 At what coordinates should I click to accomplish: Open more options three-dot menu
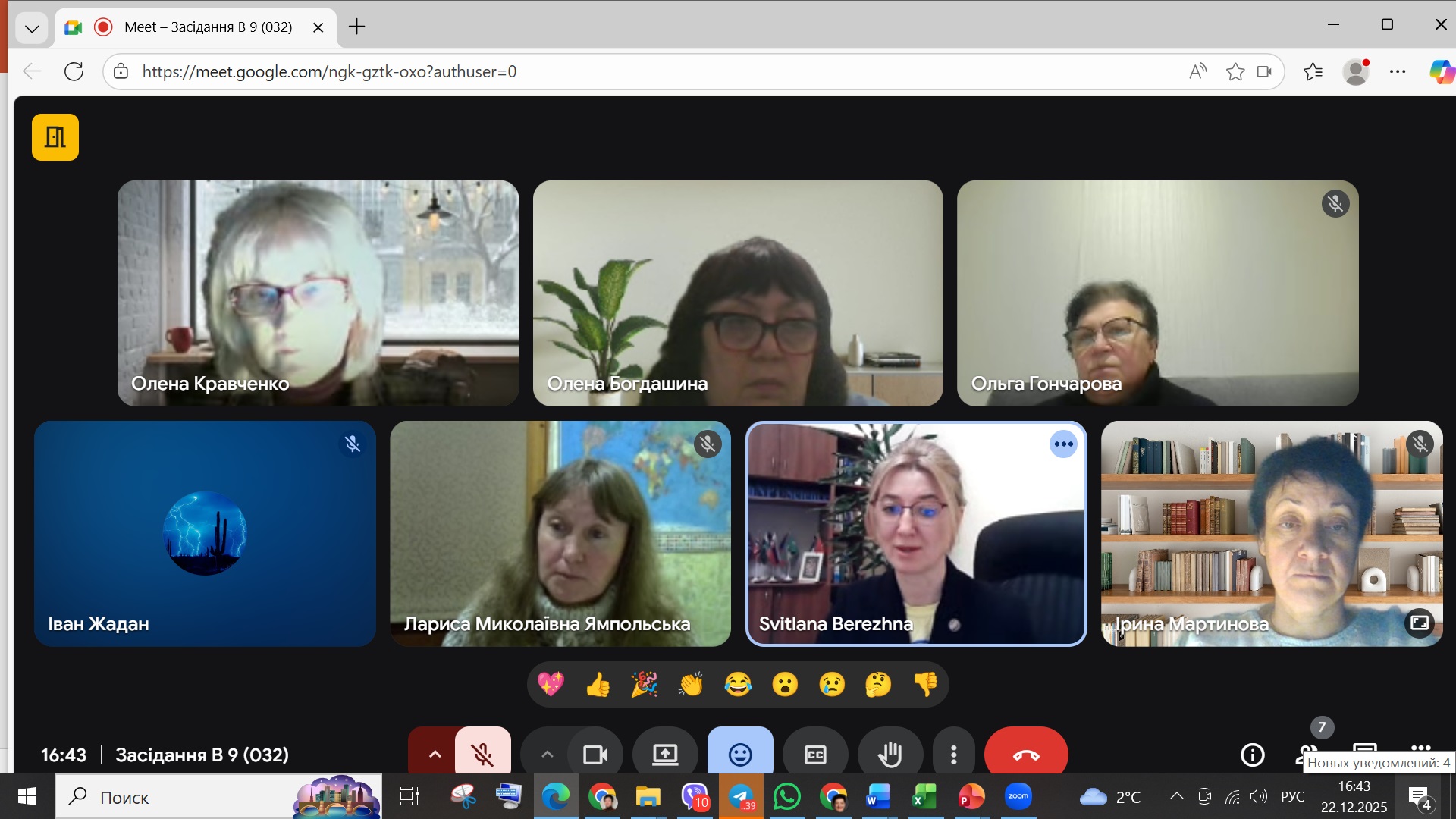pos(953,754)
